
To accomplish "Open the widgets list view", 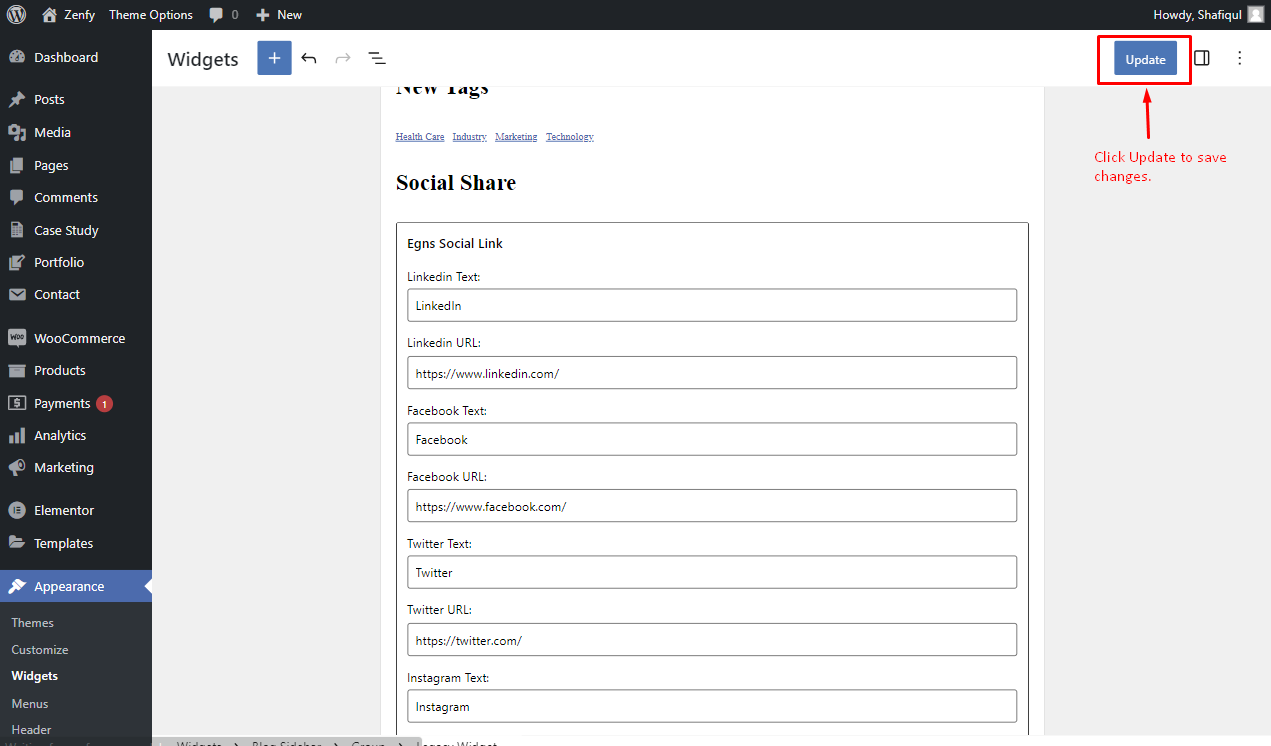I will click(377, 58).
